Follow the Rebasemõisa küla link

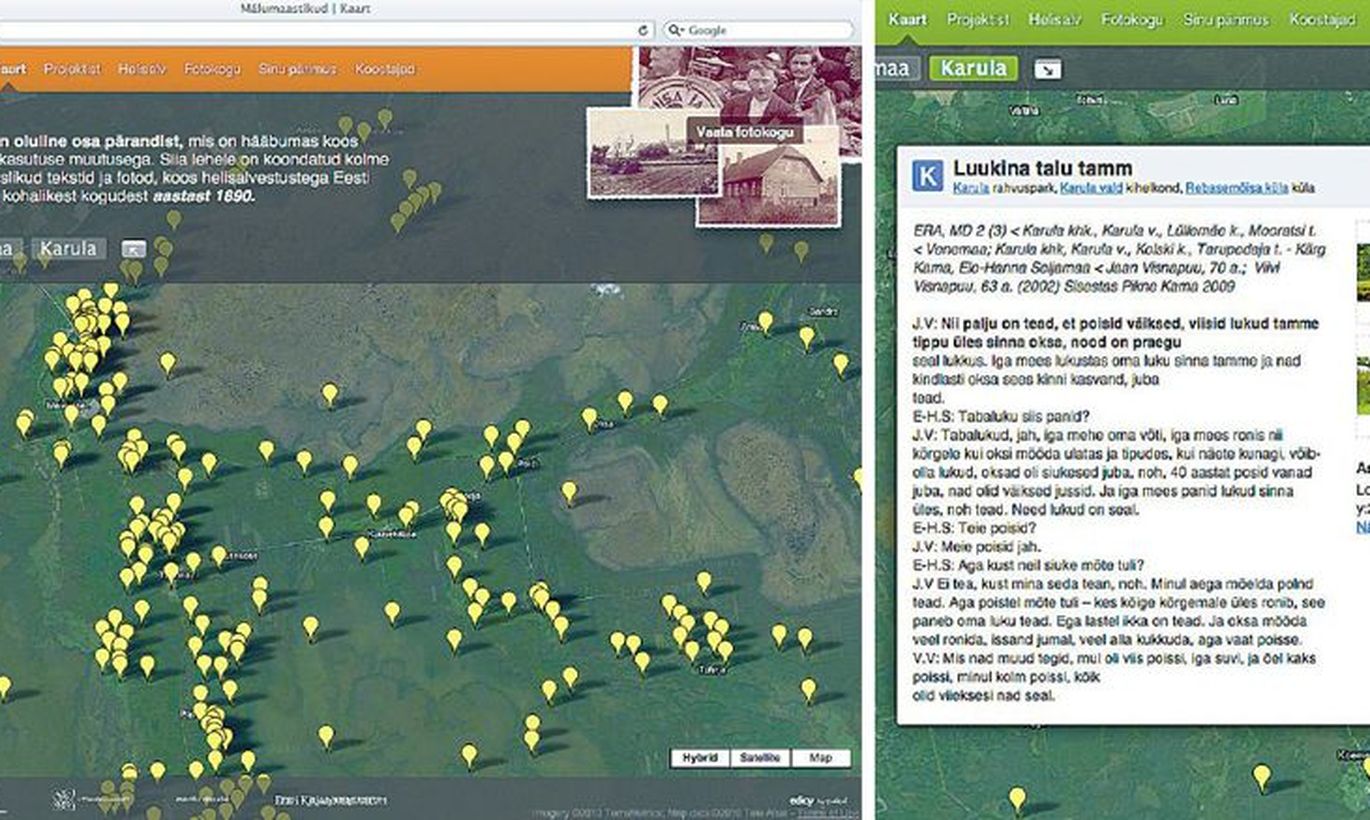[x=1238, y=188]
